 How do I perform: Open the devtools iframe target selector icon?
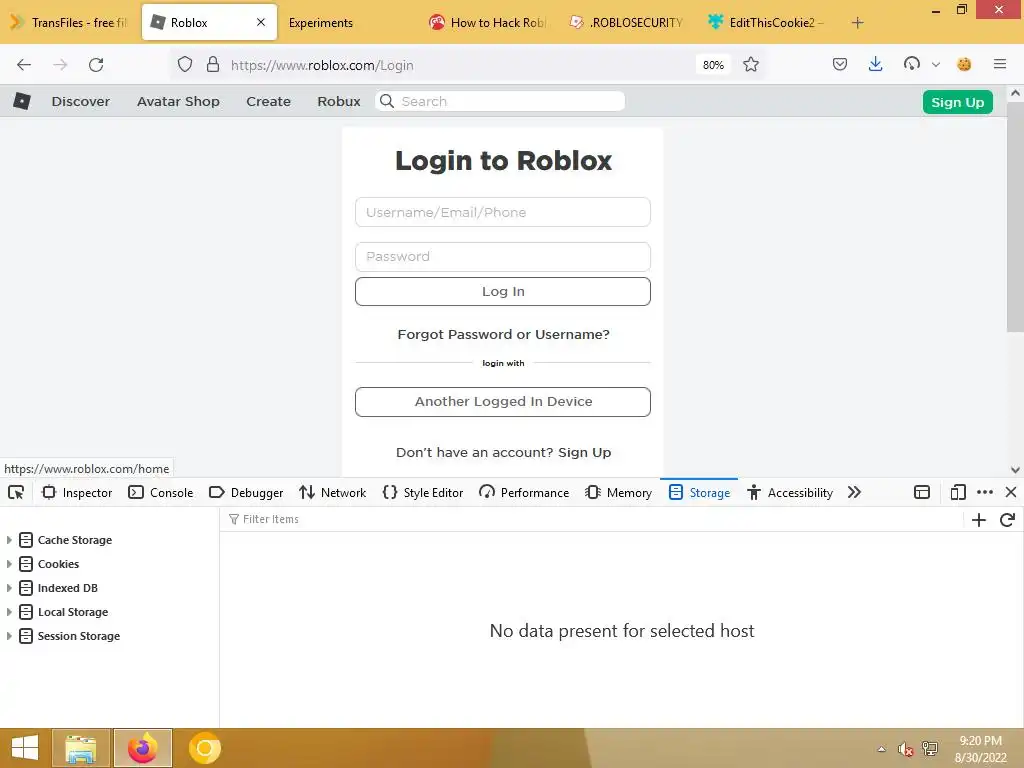point(922,492)
